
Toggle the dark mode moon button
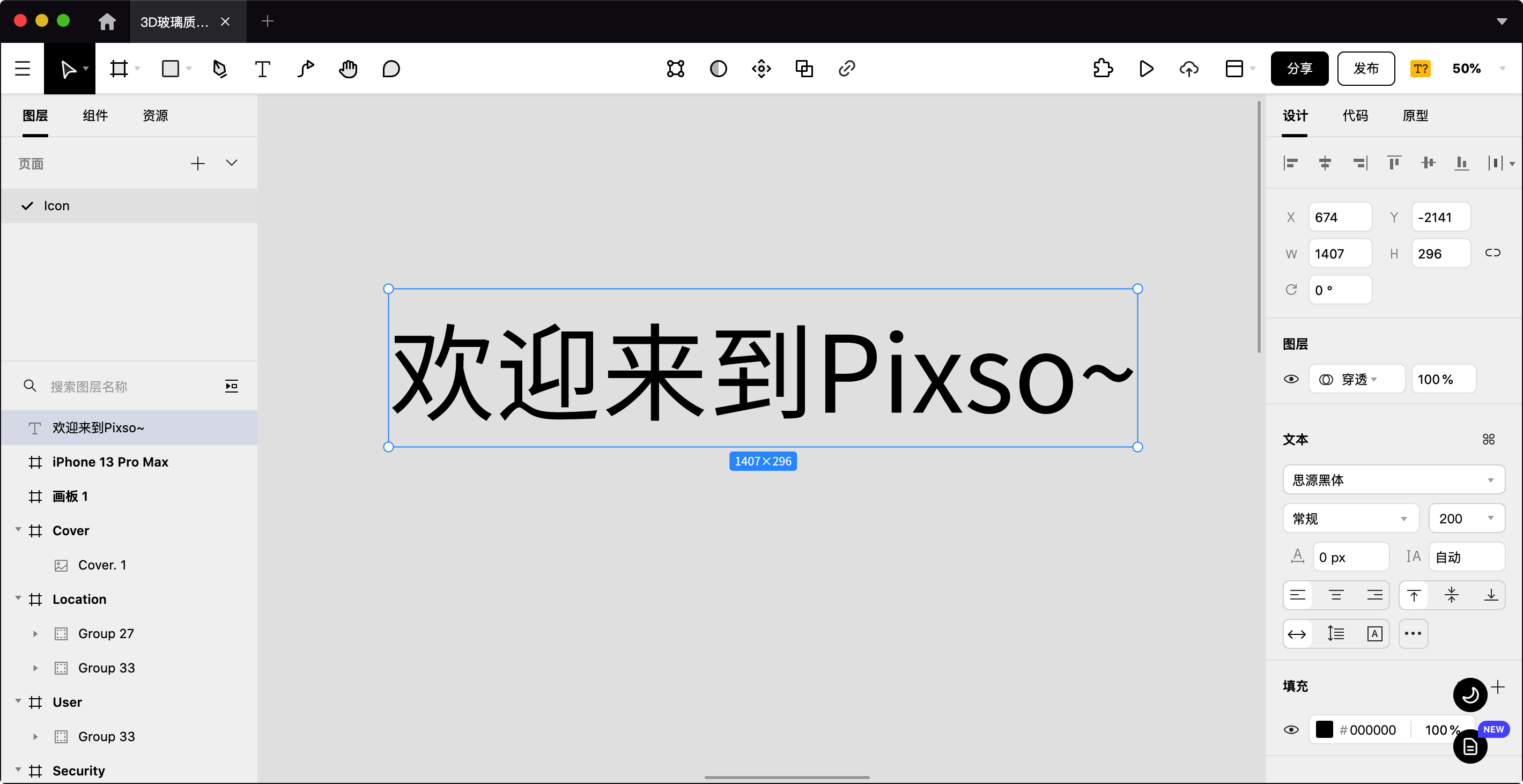(1470, 695)
